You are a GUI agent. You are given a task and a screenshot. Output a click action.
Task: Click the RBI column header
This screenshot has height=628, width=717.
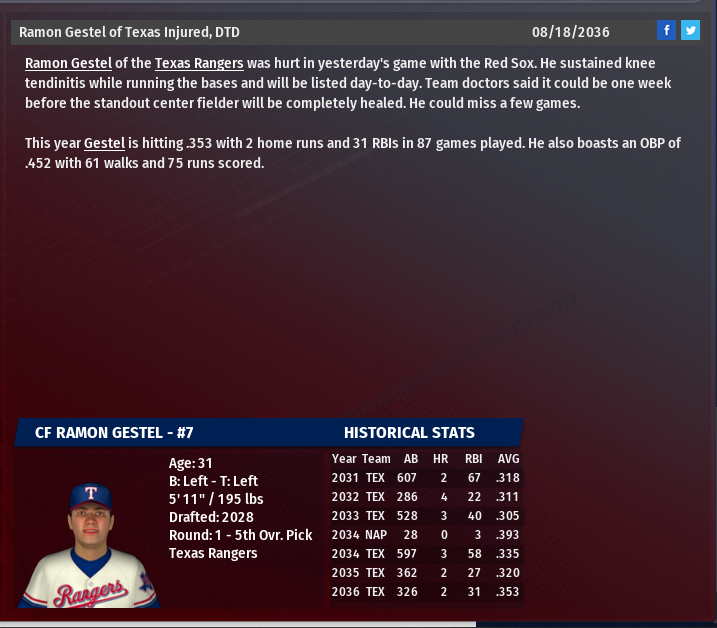point(472,459)
